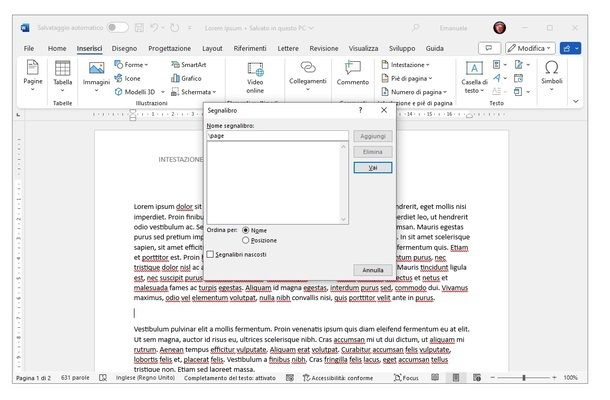The width and height of the screenshot is (610, 400).
Task: Switch to the Progettazione tab
Action: click(170, 48)
